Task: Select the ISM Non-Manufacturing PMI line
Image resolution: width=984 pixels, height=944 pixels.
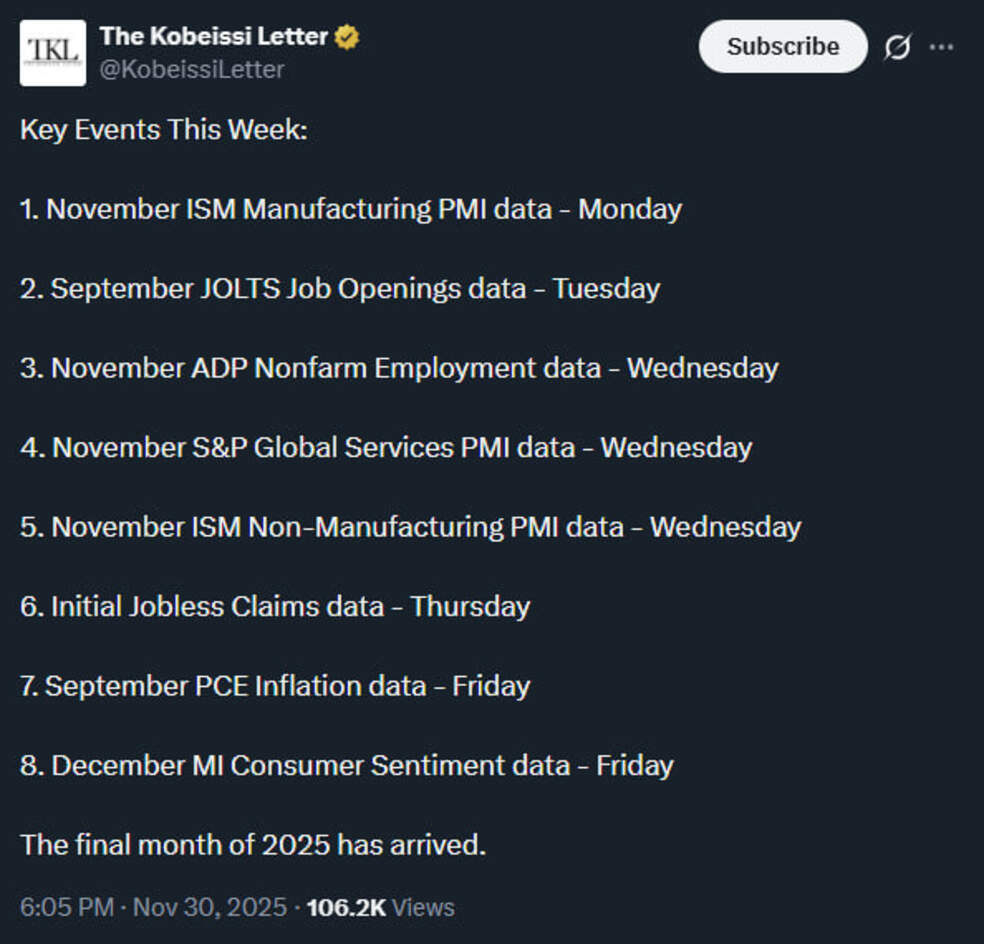Action: click(410, 527)
